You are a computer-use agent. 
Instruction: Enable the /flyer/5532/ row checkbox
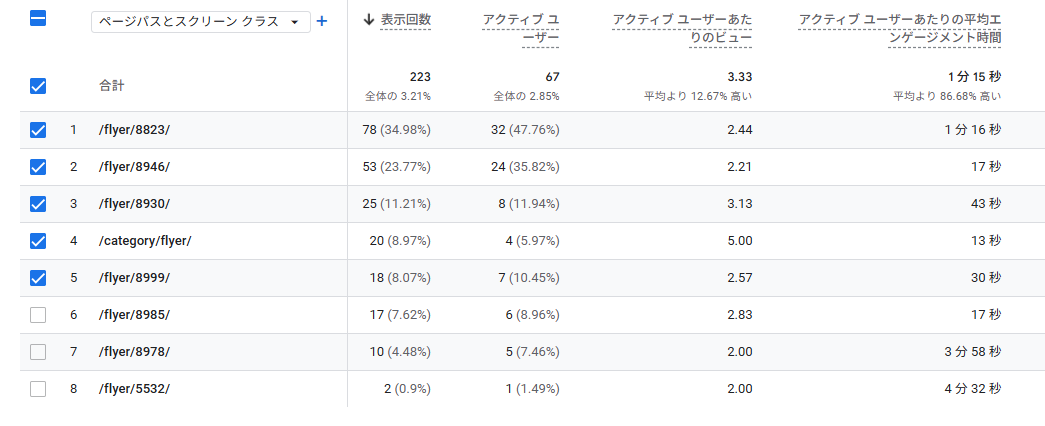click(38, 389)
